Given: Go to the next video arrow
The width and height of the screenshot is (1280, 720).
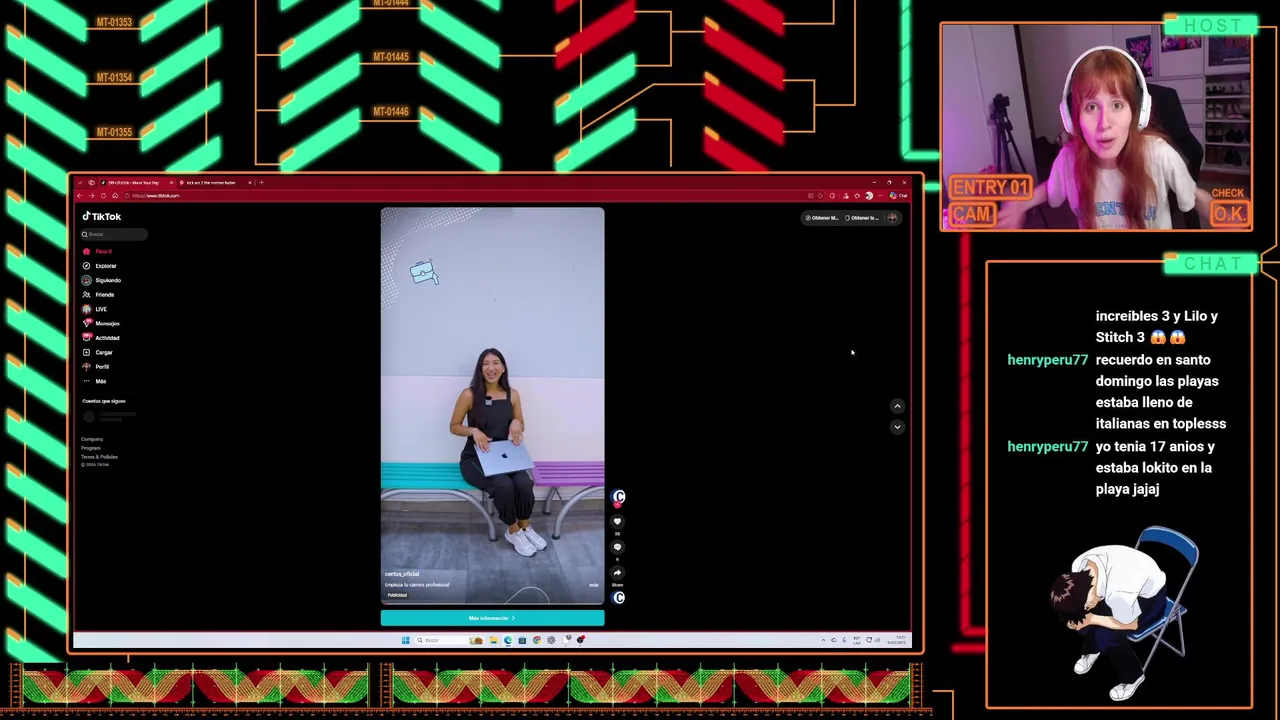Looking at the screenshot, I should [x=897, y=427].
